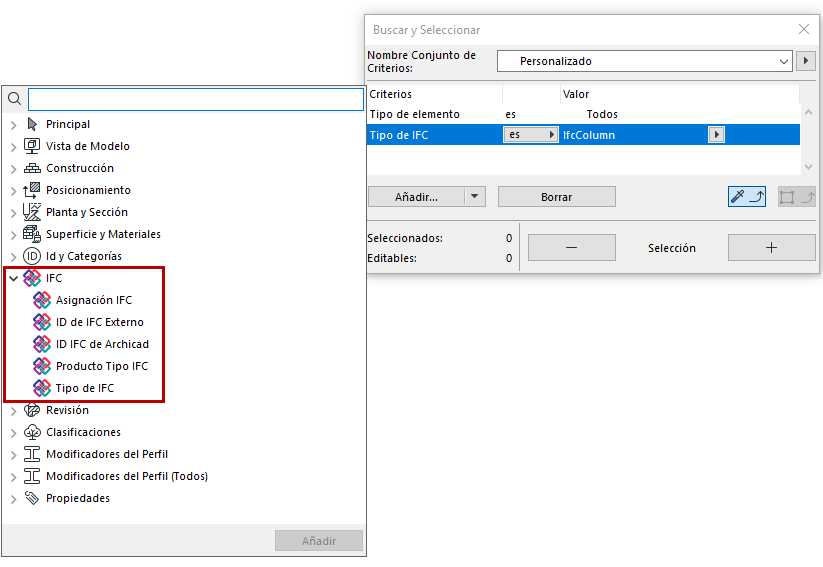Click the Todos value cell

pos(602,114)
